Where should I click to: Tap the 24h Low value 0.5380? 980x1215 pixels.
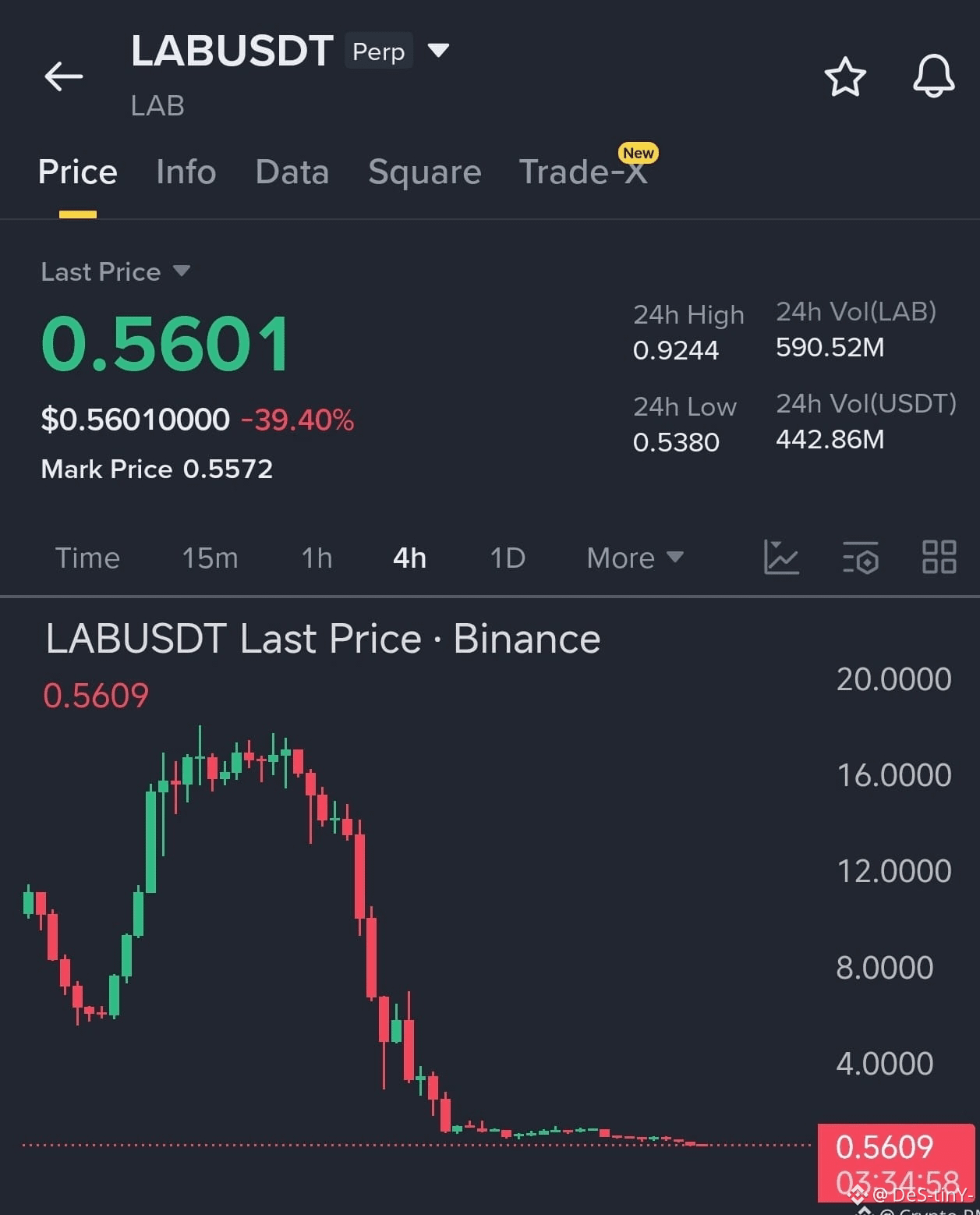(x=675, y=442)
